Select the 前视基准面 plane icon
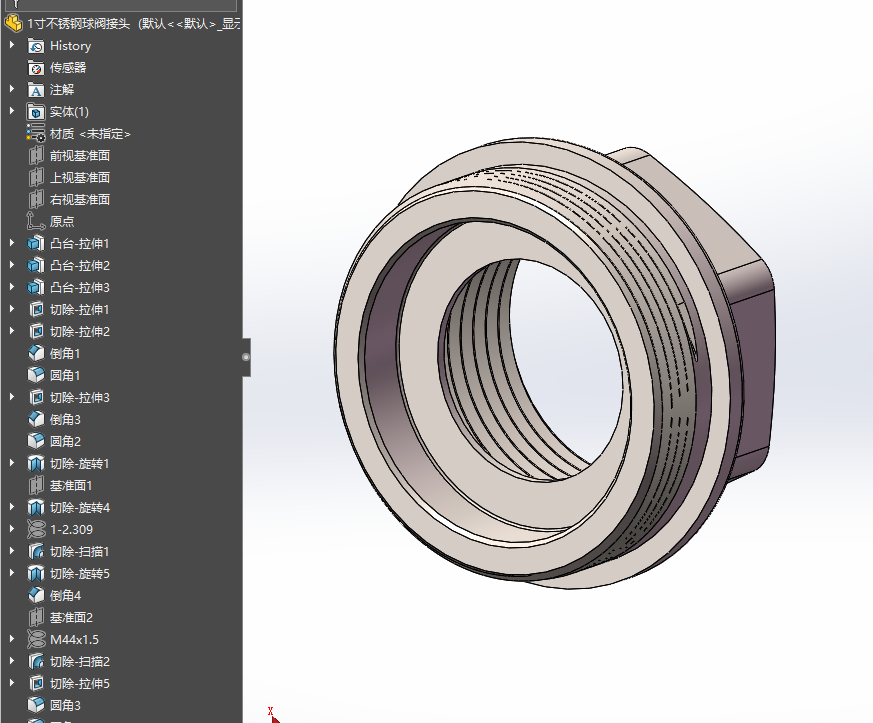Viewport: 873px width, 723px height. coord(36,156)
